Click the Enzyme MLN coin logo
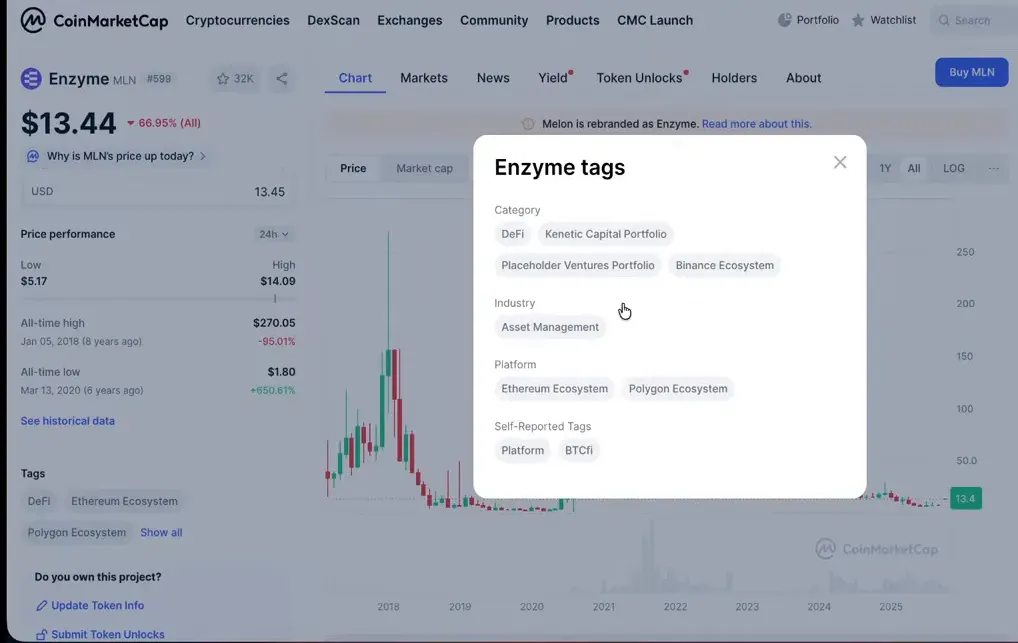Screen dimensions: 1018x643 32,79
